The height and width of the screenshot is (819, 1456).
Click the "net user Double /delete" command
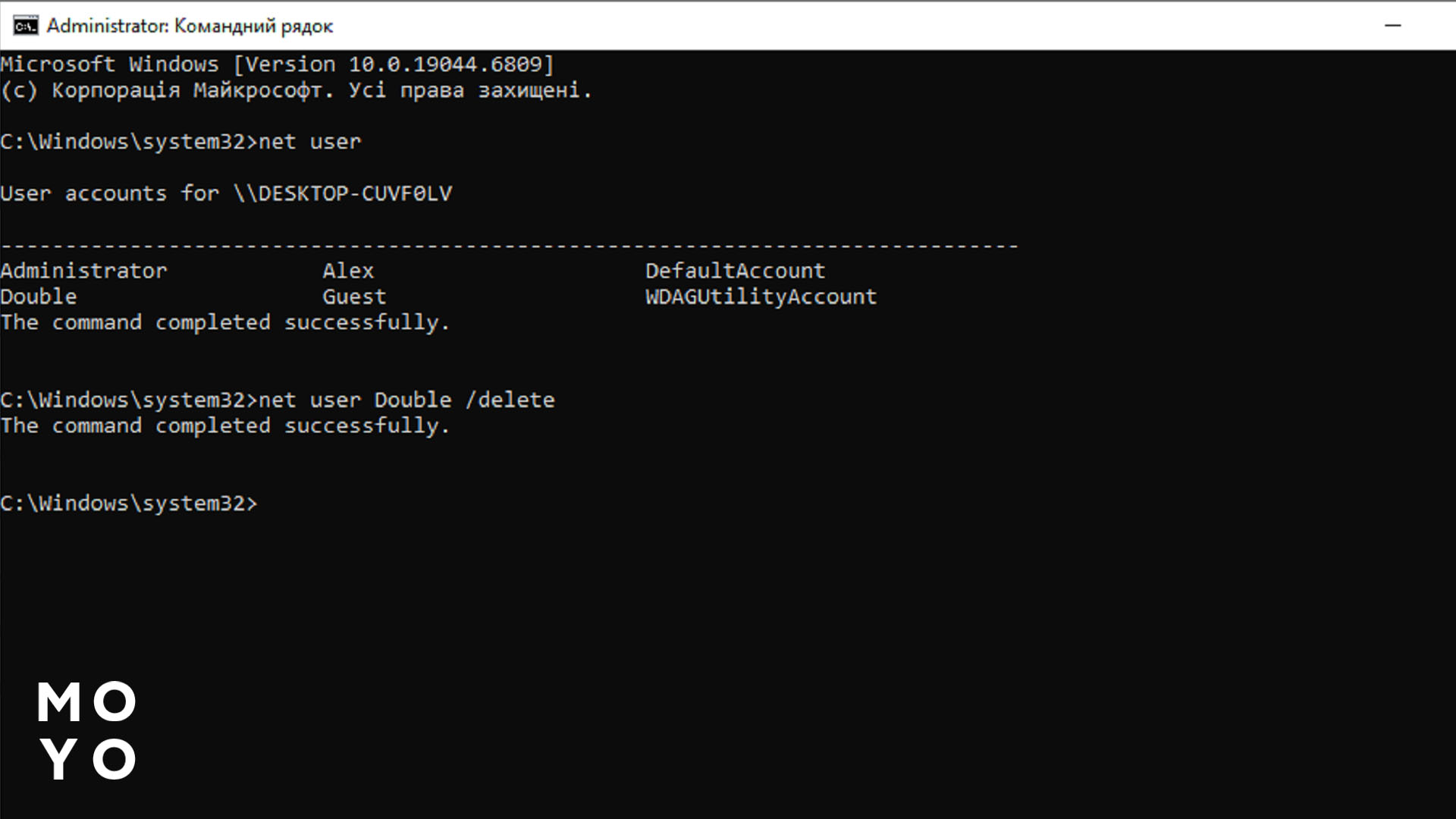tap(406, 400)
